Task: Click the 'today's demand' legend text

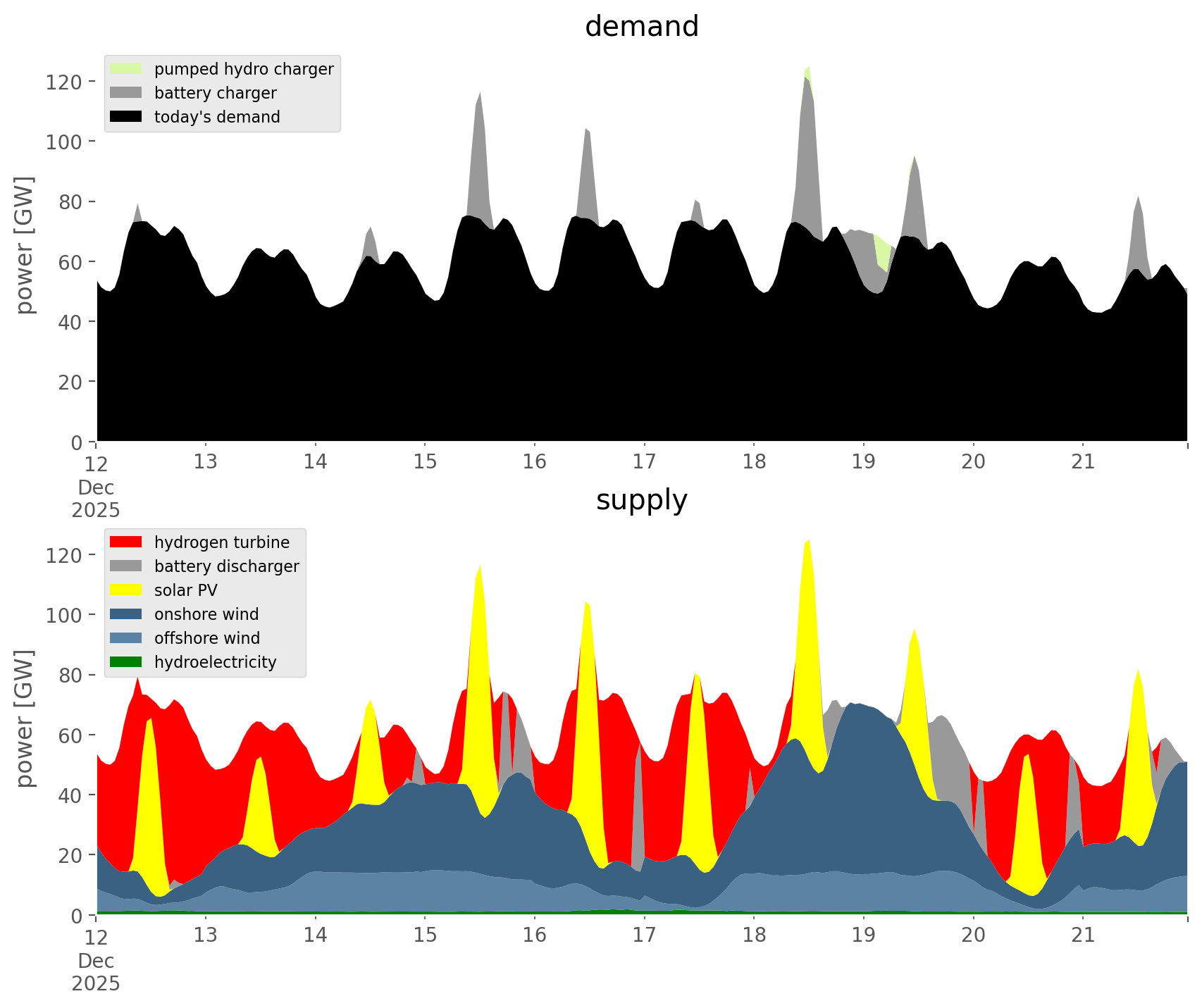Action: (217, 117)
